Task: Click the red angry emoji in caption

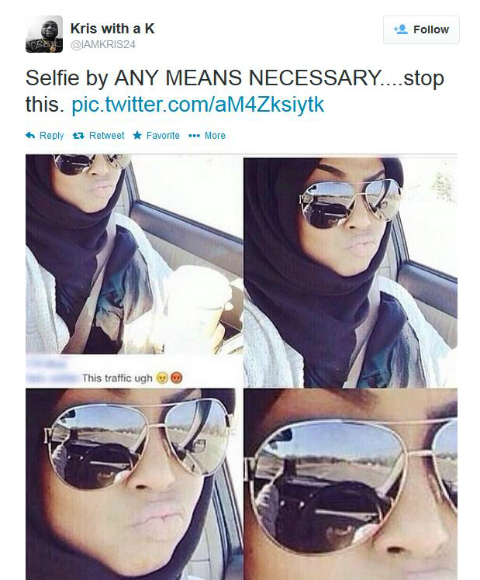Action: tap(177, 378)
